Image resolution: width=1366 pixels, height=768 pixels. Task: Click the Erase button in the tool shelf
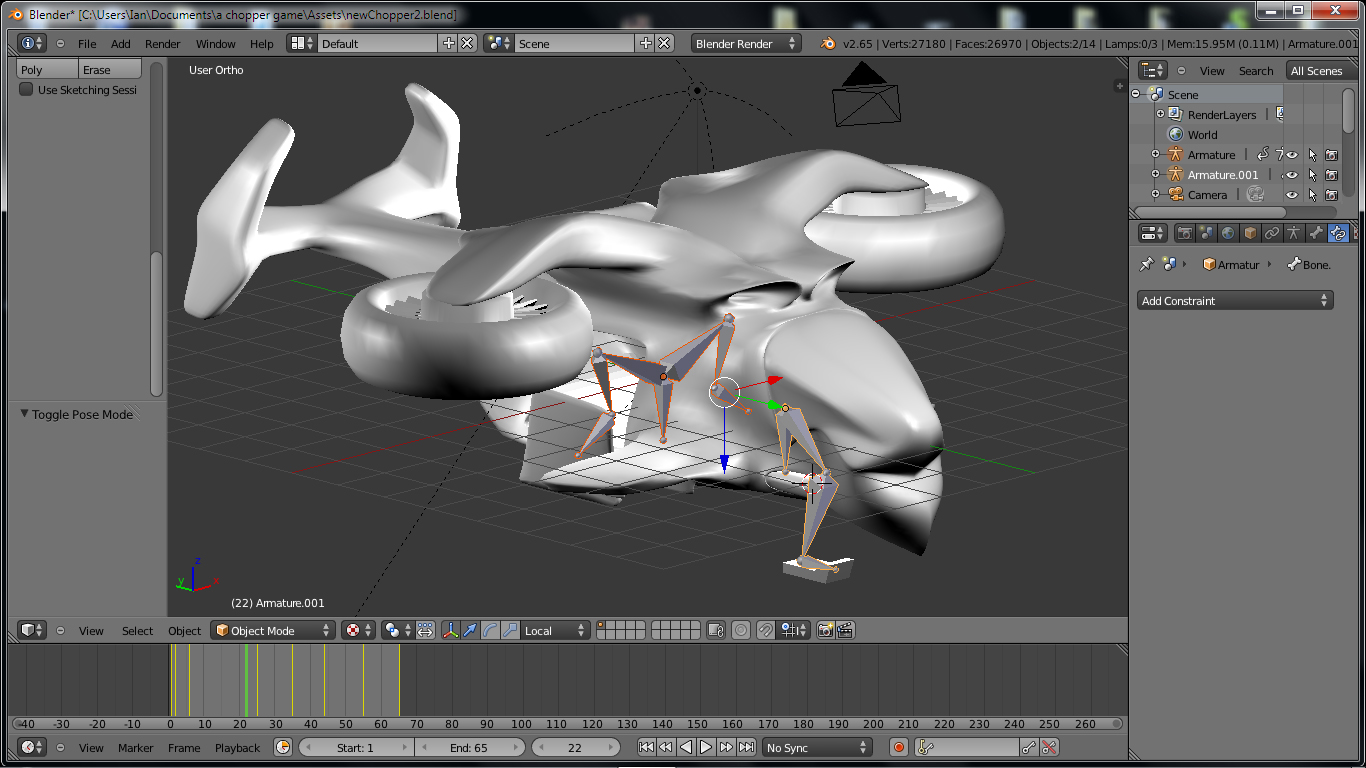[x=110, y=69]
